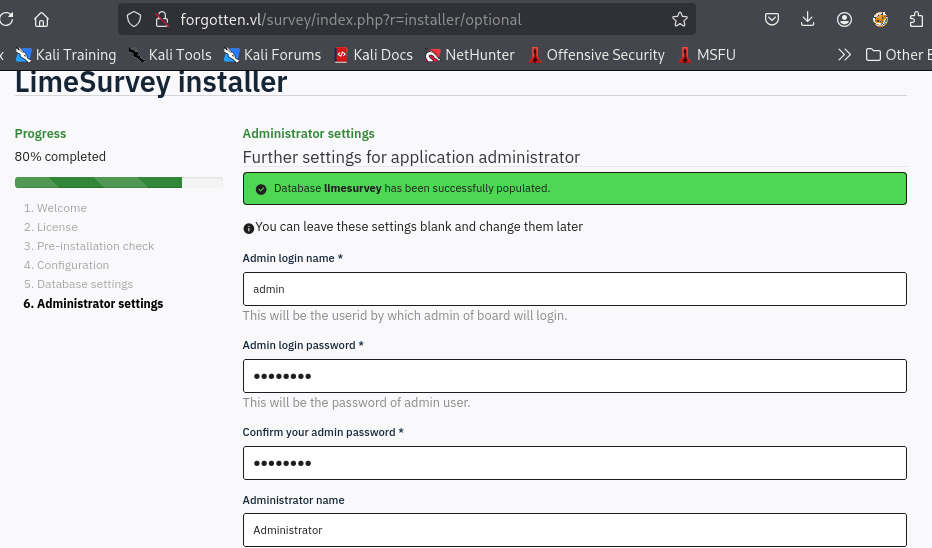
Task: Click the URL address bar
Action: point(420,19)
